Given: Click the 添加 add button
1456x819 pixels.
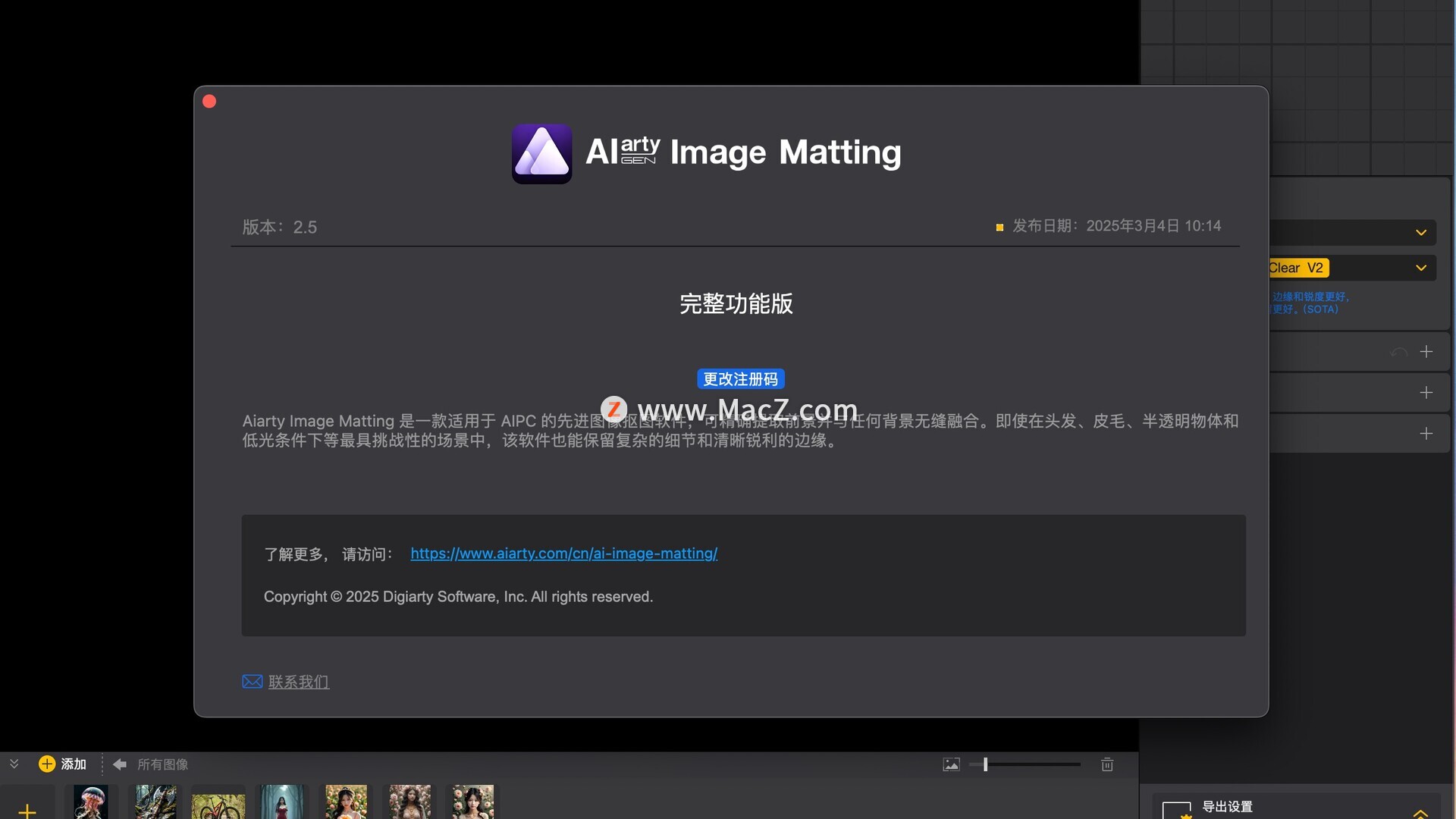Looking at the screenshot, I should [x=62, y=764].
